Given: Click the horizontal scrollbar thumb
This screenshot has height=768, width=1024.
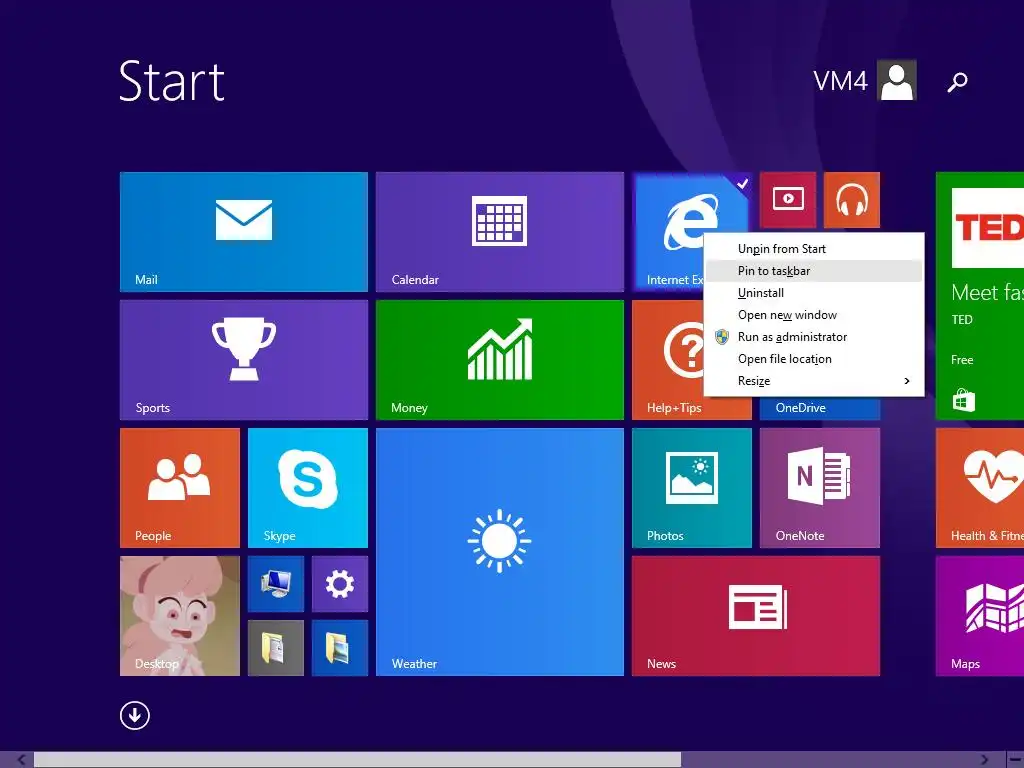Looking at the screenshot, I should 357,760.
